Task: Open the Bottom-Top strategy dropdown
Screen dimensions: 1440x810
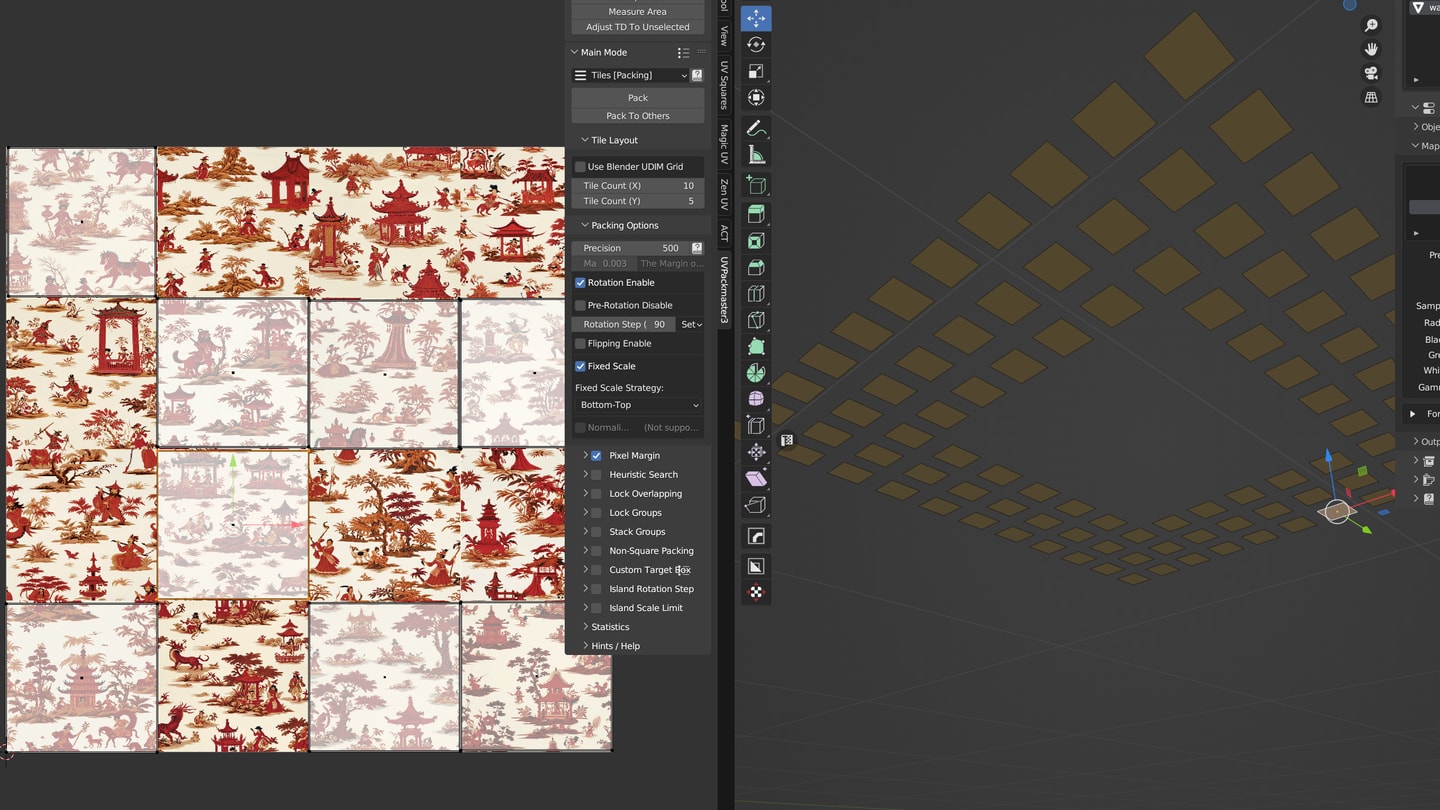Action: coord(638,405)
